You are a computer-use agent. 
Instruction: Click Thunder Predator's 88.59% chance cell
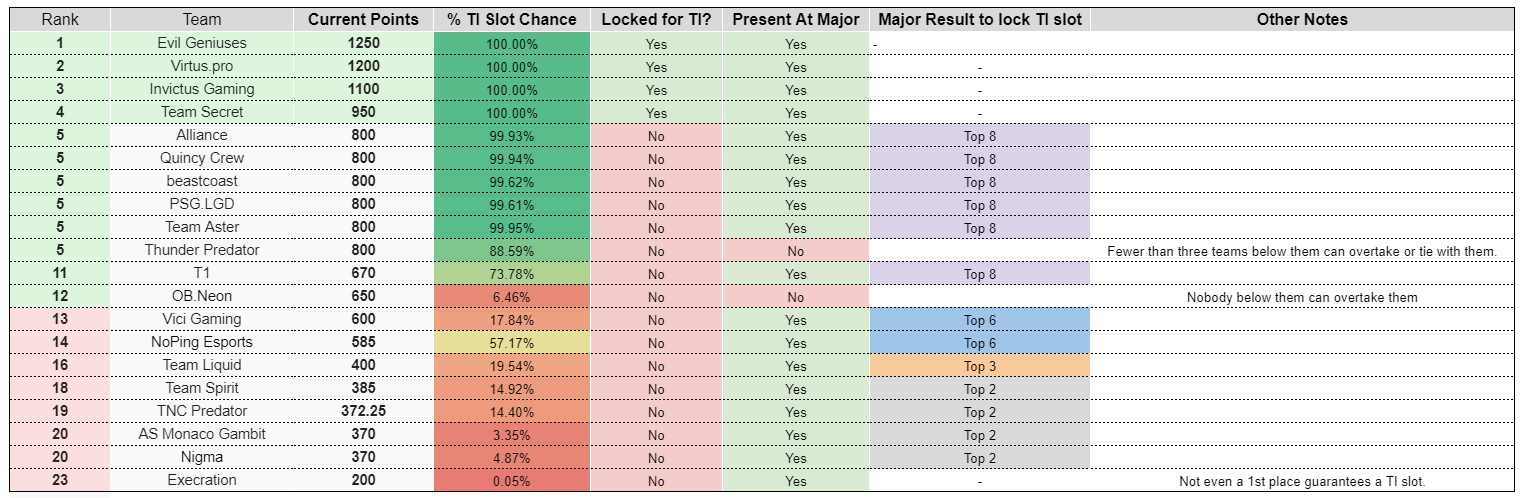point(512,250)
